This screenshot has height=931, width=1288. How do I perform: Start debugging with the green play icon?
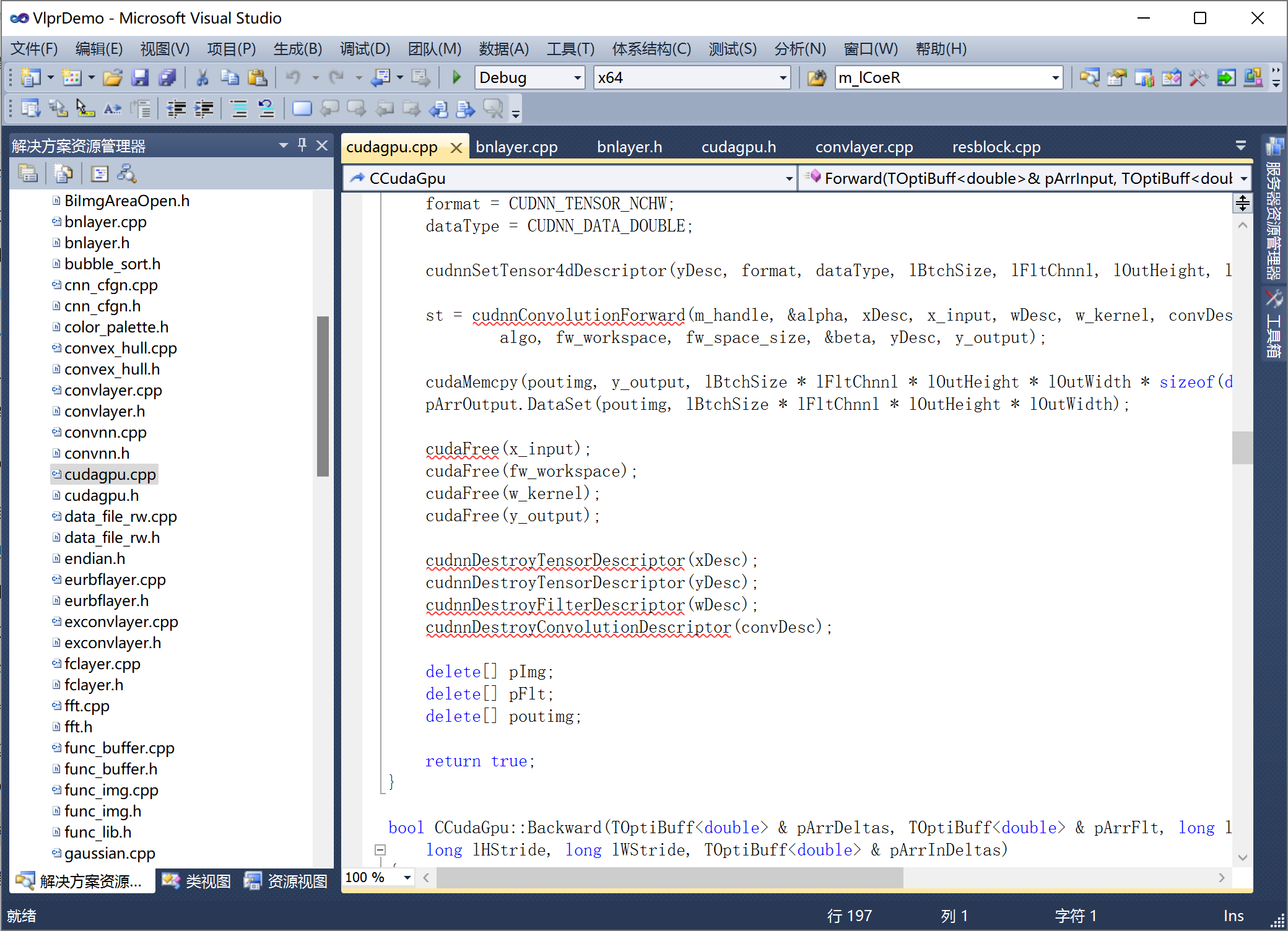[457, 77]
